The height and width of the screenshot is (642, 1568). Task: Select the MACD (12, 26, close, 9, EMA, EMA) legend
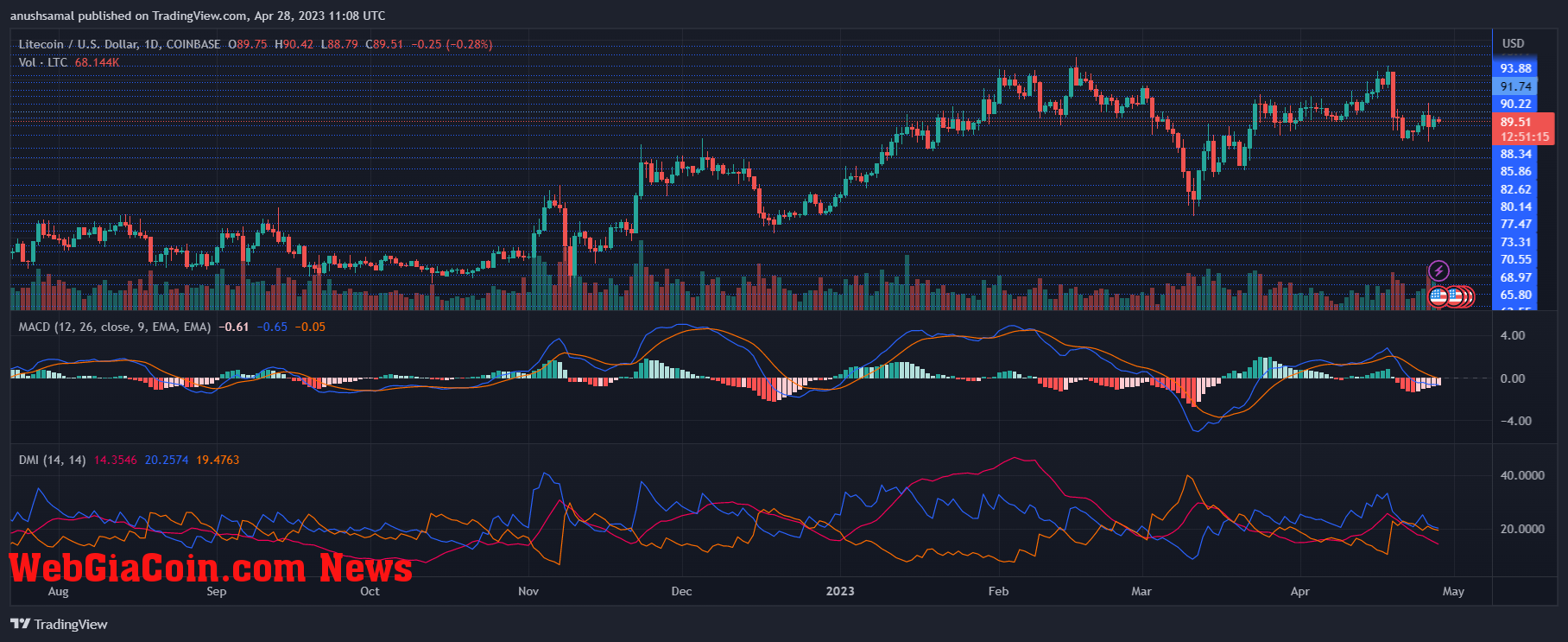[x=115, y=327]
